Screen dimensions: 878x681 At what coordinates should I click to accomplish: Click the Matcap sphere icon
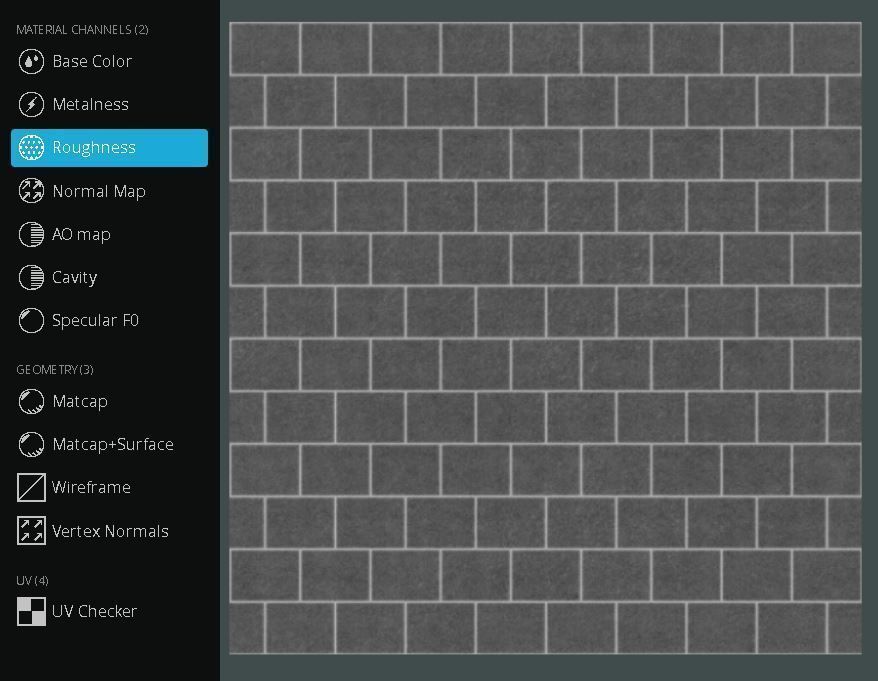point(31,402)
